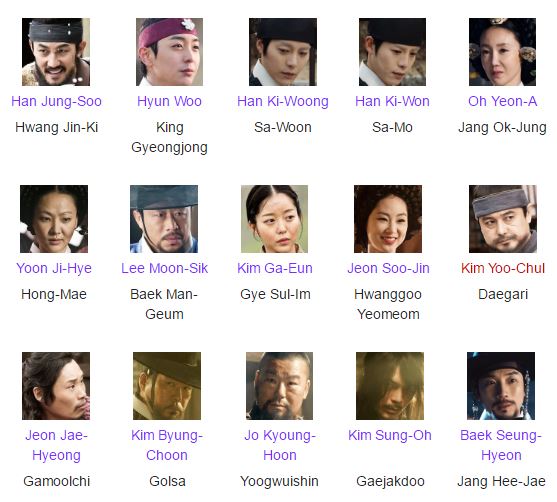Open the Han Ki-Woong actor link
This screenshot has height=502, width=557.
(283, 101)
